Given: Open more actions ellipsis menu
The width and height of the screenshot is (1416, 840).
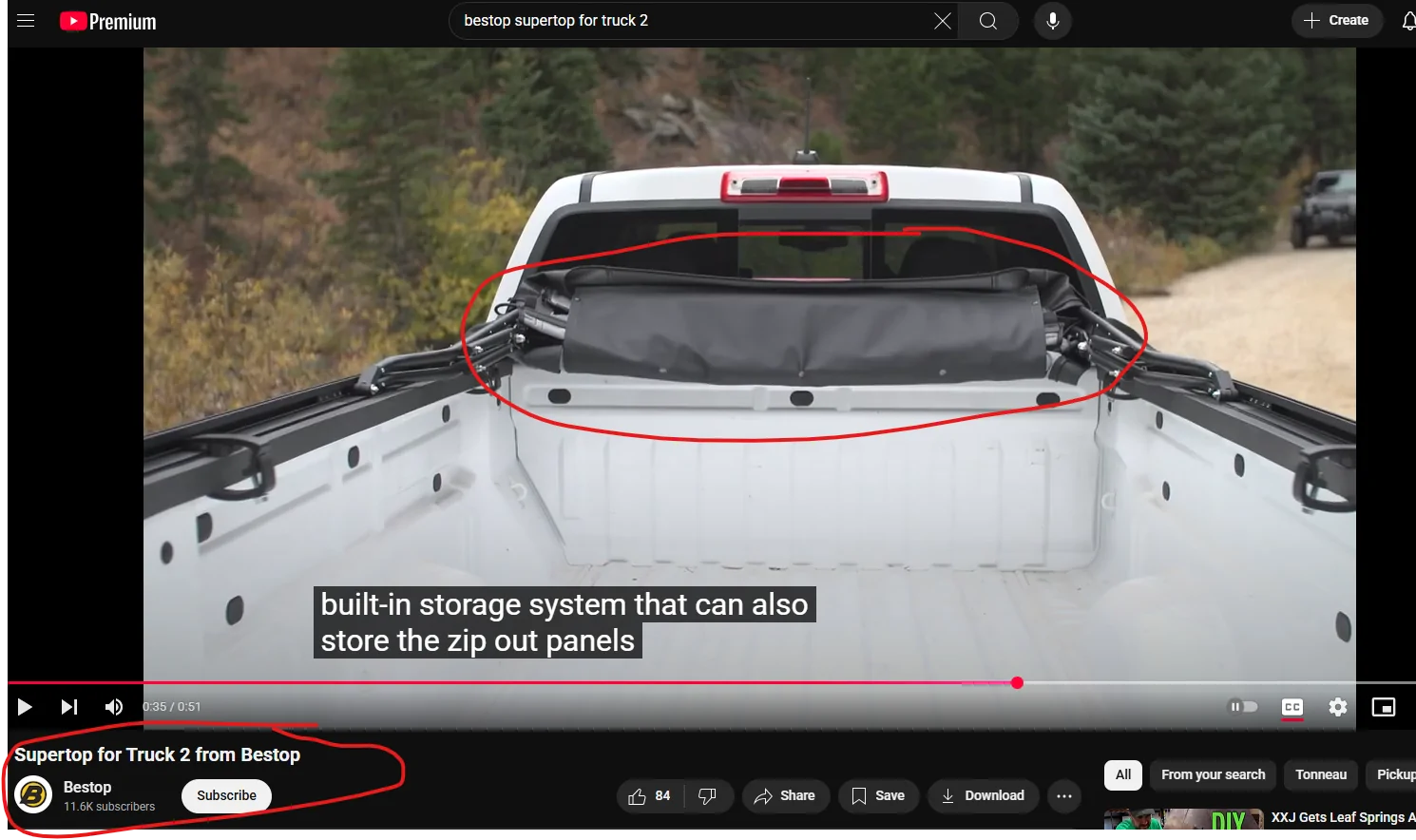Looking at the screenshot, I should 1064,796.
